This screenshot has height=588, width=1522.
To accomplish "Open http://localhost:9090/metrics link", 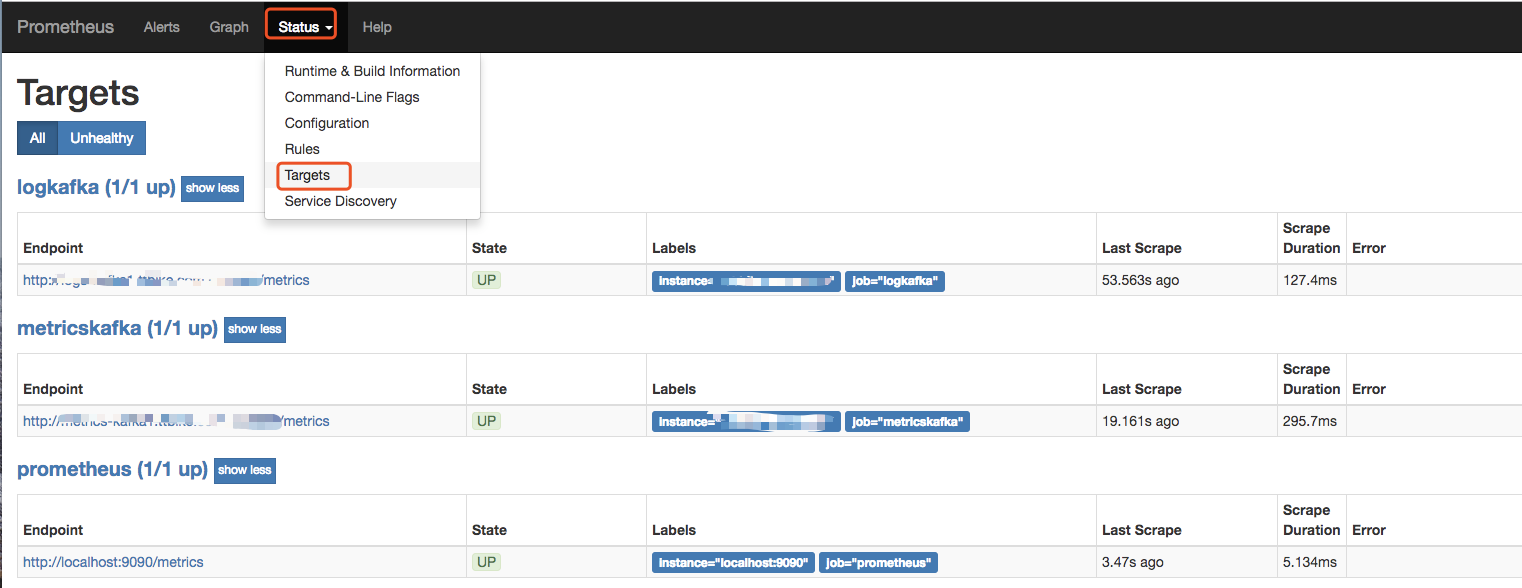I will pyautogui.click(x=113, y=562).
